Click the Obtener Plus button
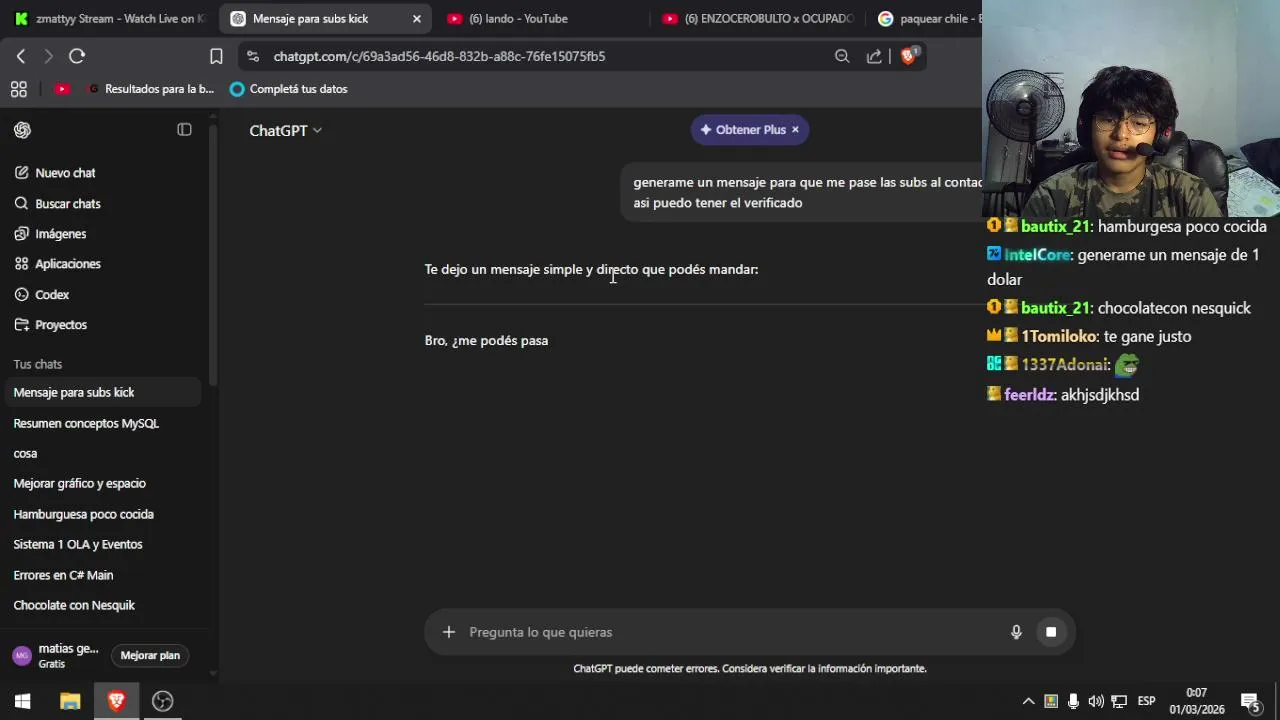This screenshot has height=720, width=1280. coord(743,130)
